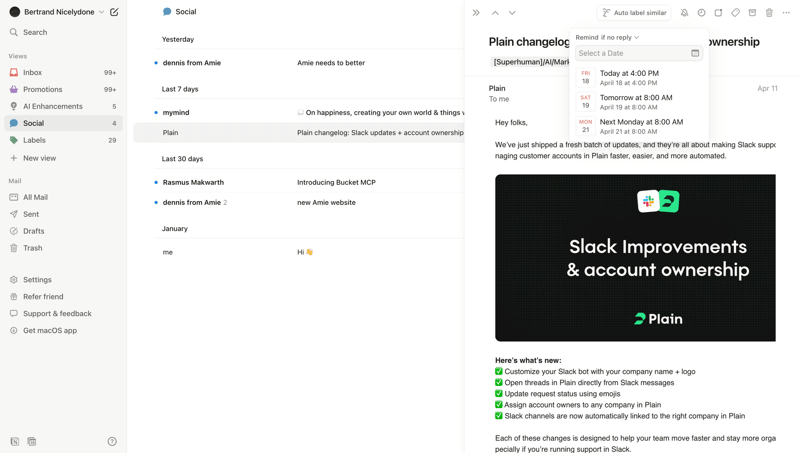The image size is (800, 453).
Task: Click the compose new mail icon
Action: click(114, 12)
